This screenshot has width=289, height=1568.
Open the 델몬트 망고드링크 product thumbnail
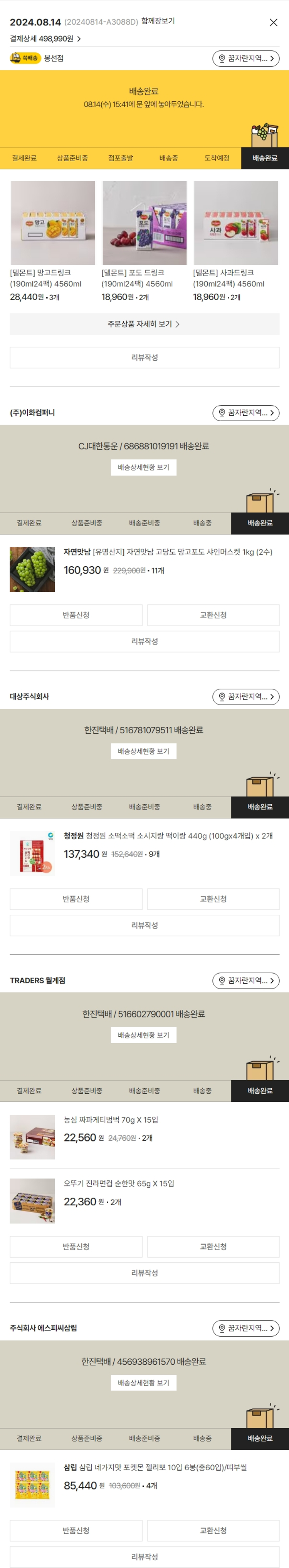click(53, 223)
